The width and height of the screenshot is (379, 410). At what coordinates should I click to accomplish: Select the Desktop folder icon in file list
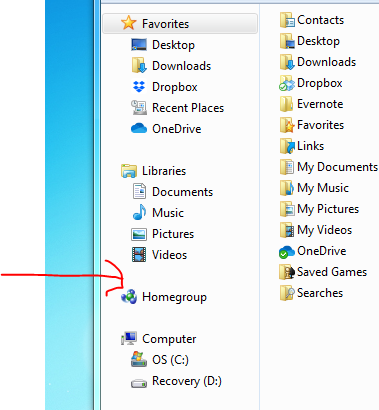tap(287, 41)
